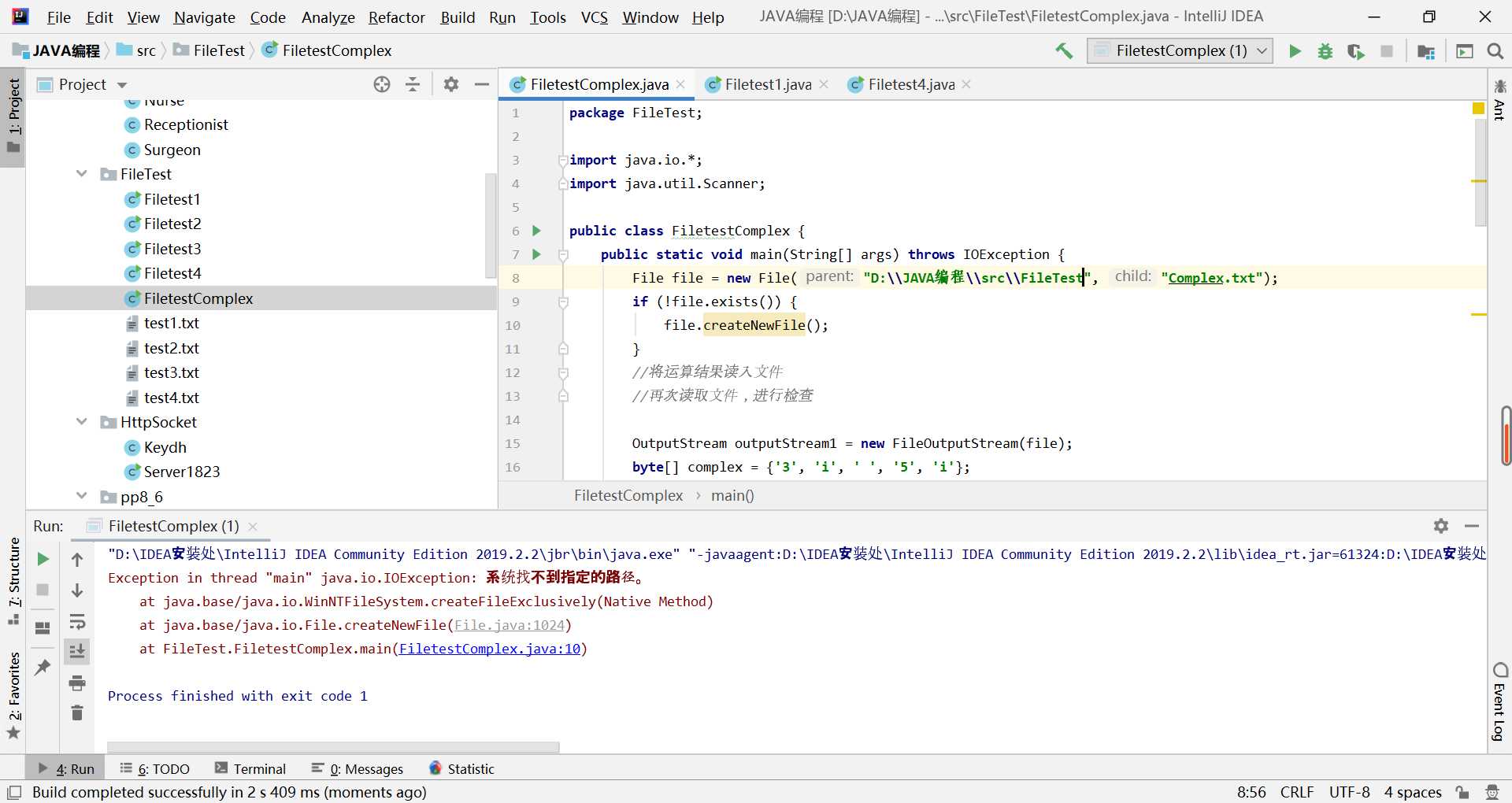Screen dimensions: 1512x803
Task: Follow FiletestComplex.java:10 stack trace link
Action: [490, 649]
